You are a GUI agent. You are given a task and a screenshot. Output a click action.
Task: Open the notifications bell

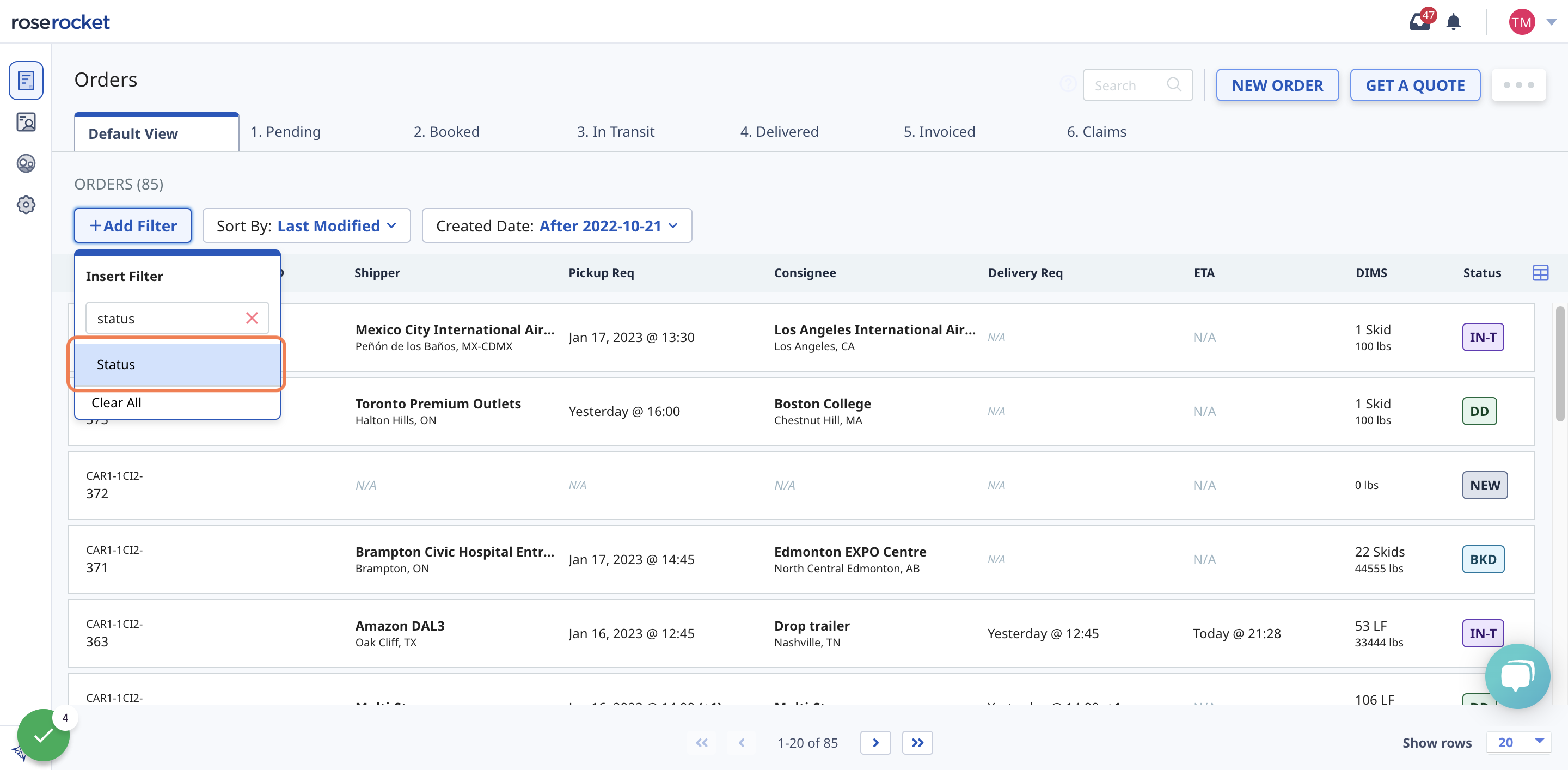1454,22
